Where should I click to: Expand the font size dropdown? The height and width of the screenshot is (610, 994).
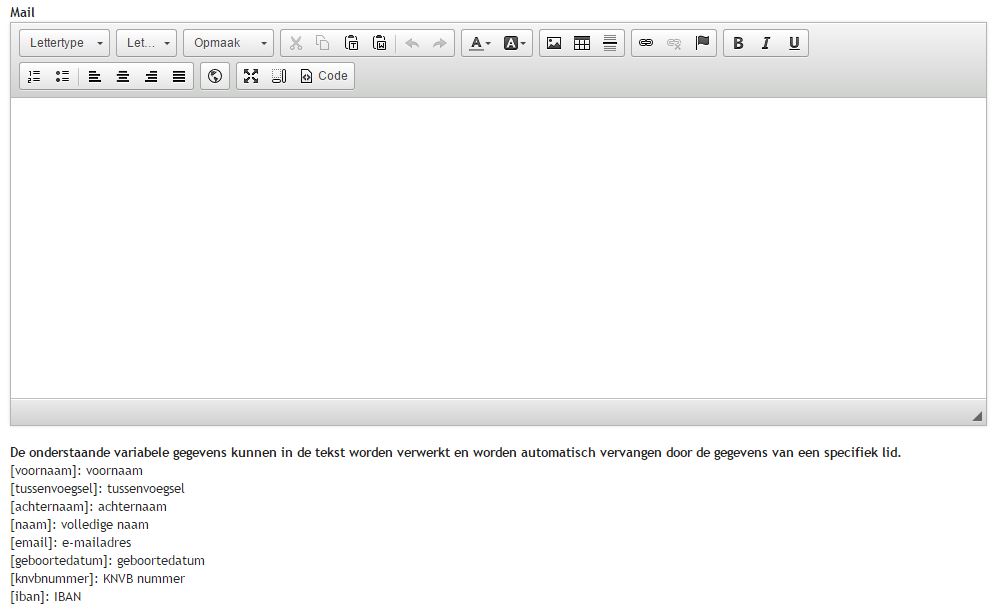(x=146, y=43)
